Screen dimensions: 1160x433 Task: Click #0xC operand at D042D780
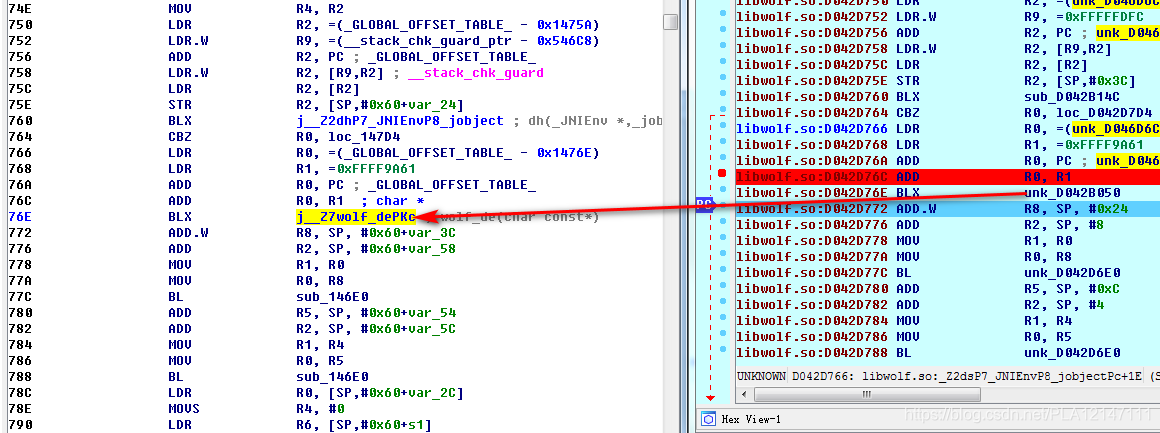1105,288
